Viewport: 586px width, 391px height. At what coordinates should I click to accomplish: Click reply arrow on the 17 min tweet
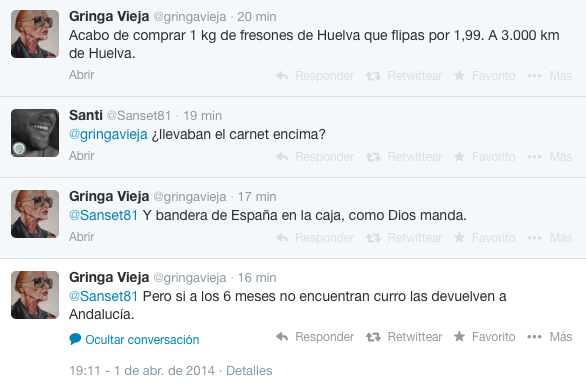click(282, 238)
